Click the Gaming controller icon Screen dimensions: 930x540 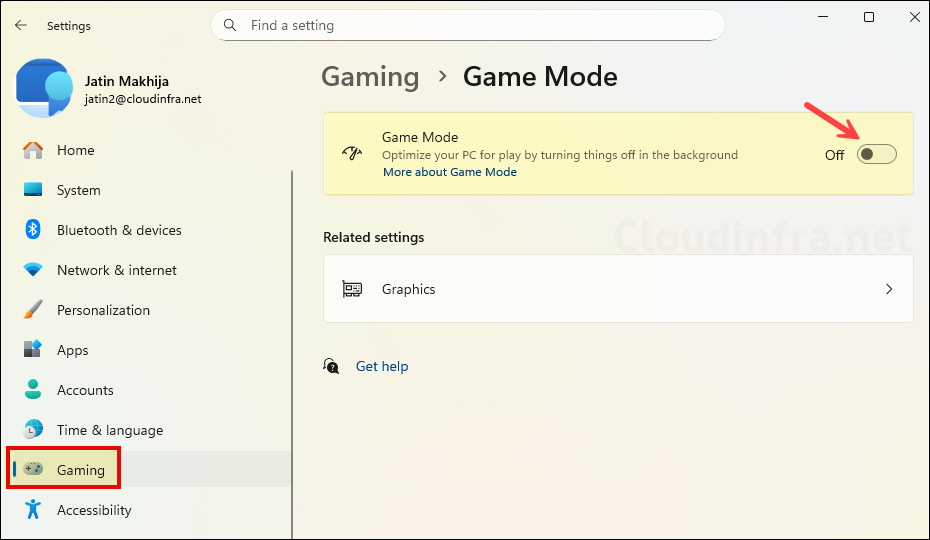tap(33, 469)
